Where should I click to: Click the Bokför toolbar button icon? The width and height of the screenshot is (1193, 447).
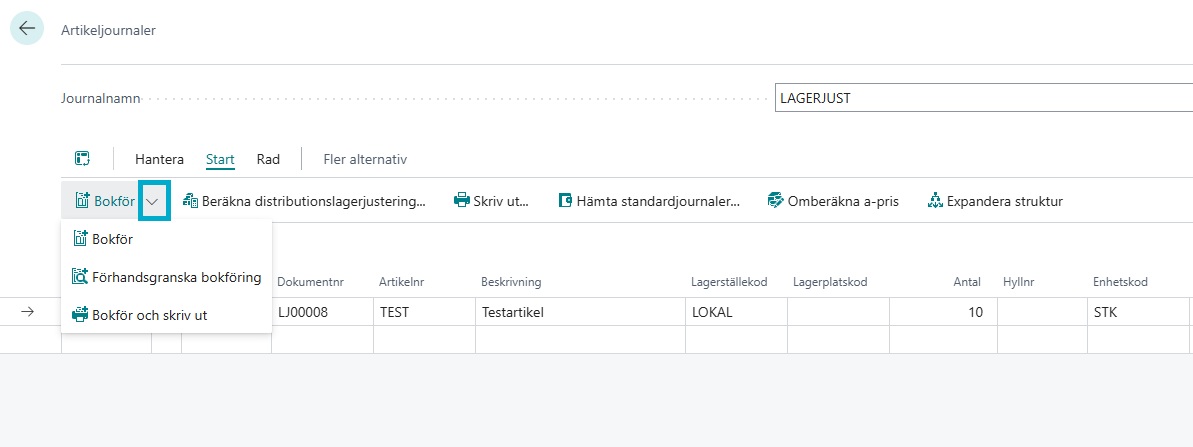coord(82,201)
